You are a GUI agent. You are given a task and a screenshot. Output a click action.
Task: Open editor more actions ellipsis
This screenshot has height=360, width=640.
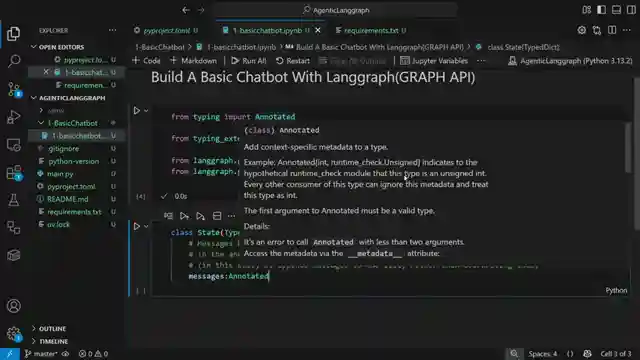627,30
